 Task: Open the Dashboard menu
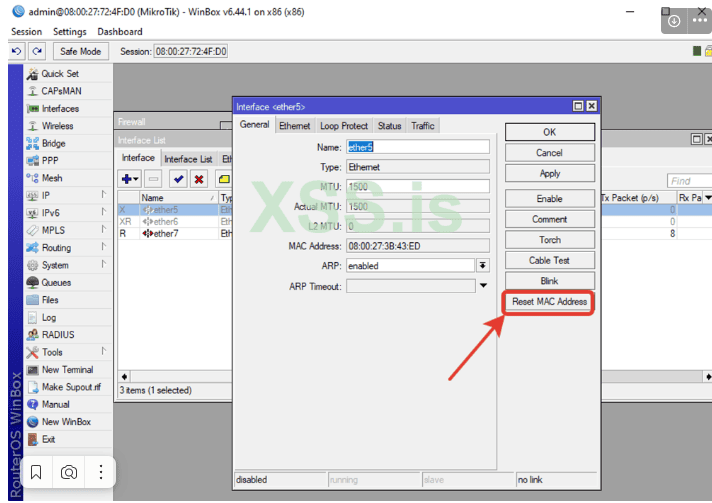pos(120,32)
